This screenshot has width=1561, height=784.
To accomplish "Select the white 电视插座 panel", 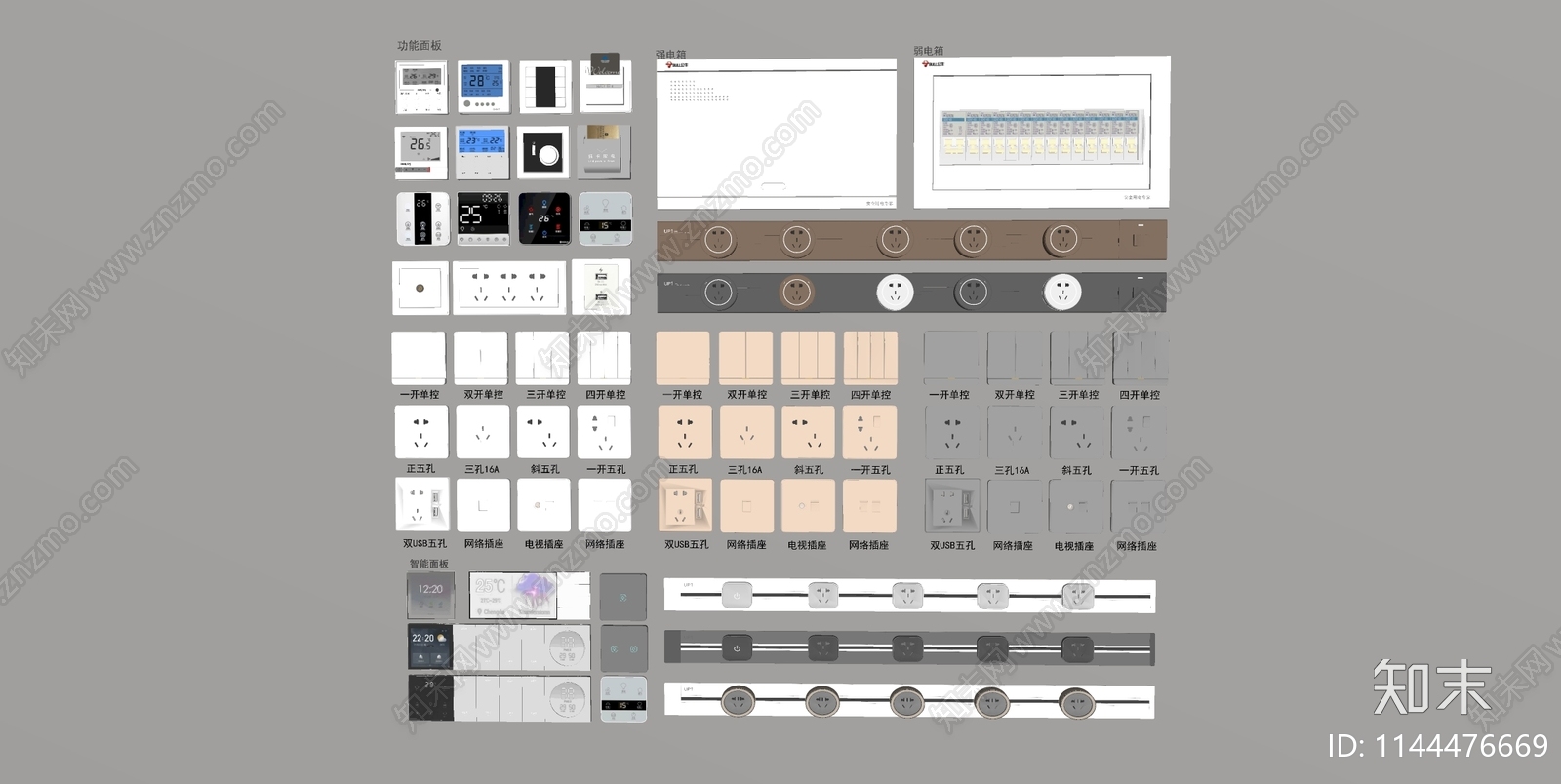I will tap(542, 506).
